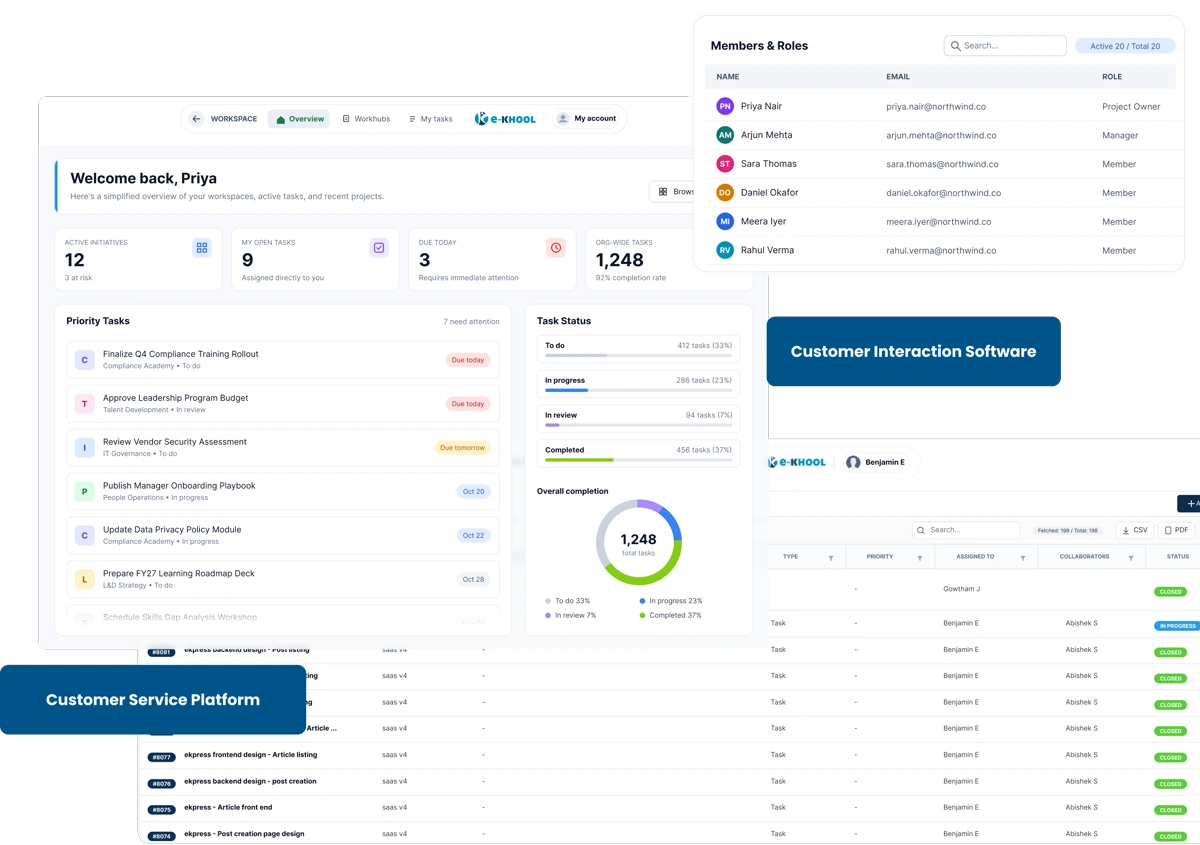Click the Workhubs document icon
The image size is (1200, 845).
pos(346,119)
